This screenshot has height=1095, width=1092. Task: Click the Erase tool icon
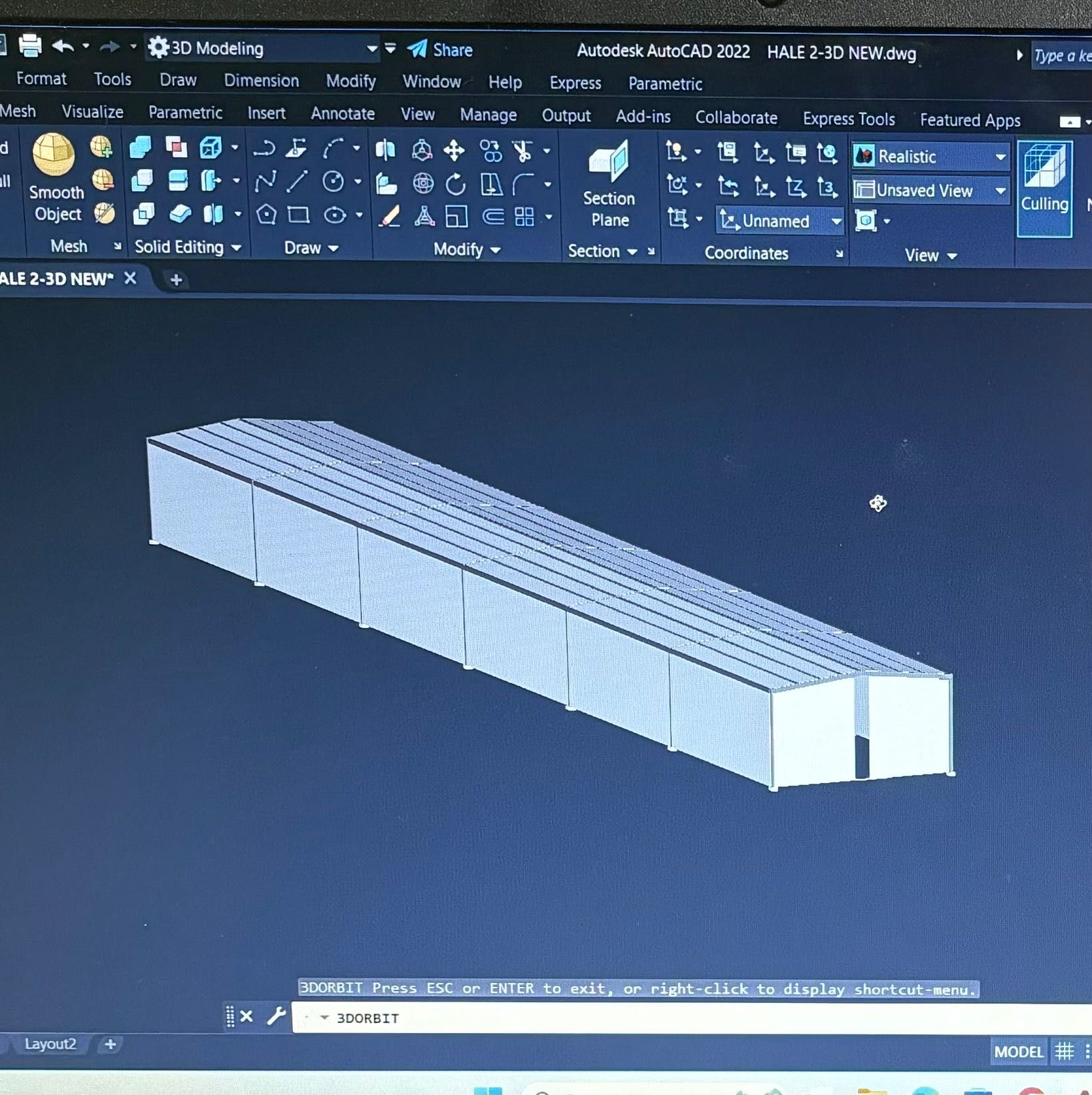coord(389,216)
